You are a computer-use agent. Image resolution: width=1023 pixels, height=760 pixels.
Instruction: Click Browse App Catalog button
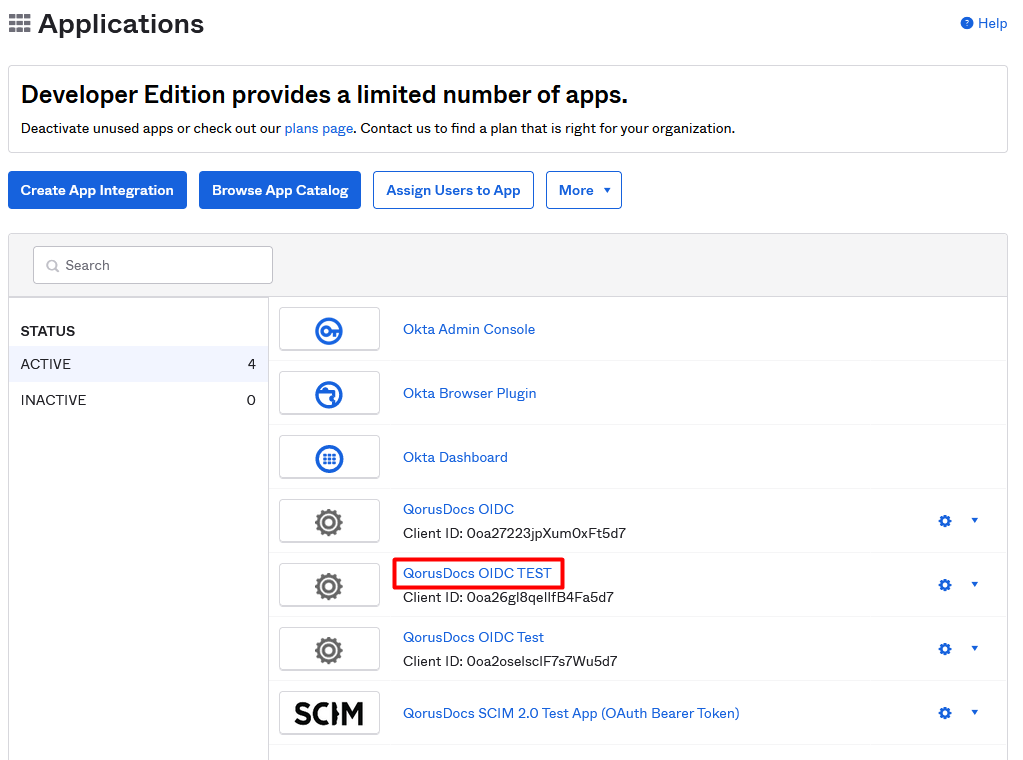coord(280,190)
